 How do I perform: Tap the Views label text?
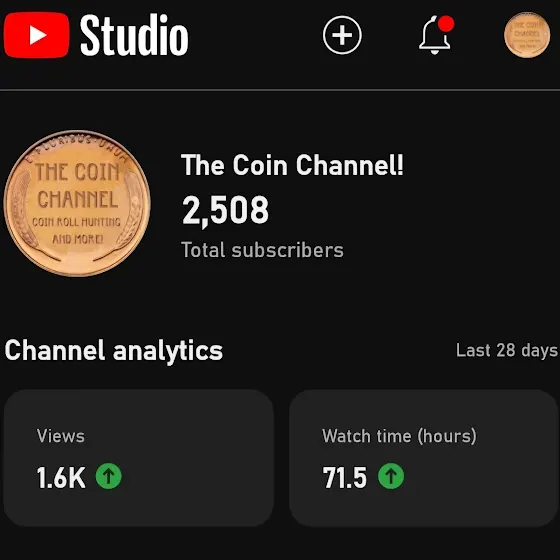click(61, 436)
